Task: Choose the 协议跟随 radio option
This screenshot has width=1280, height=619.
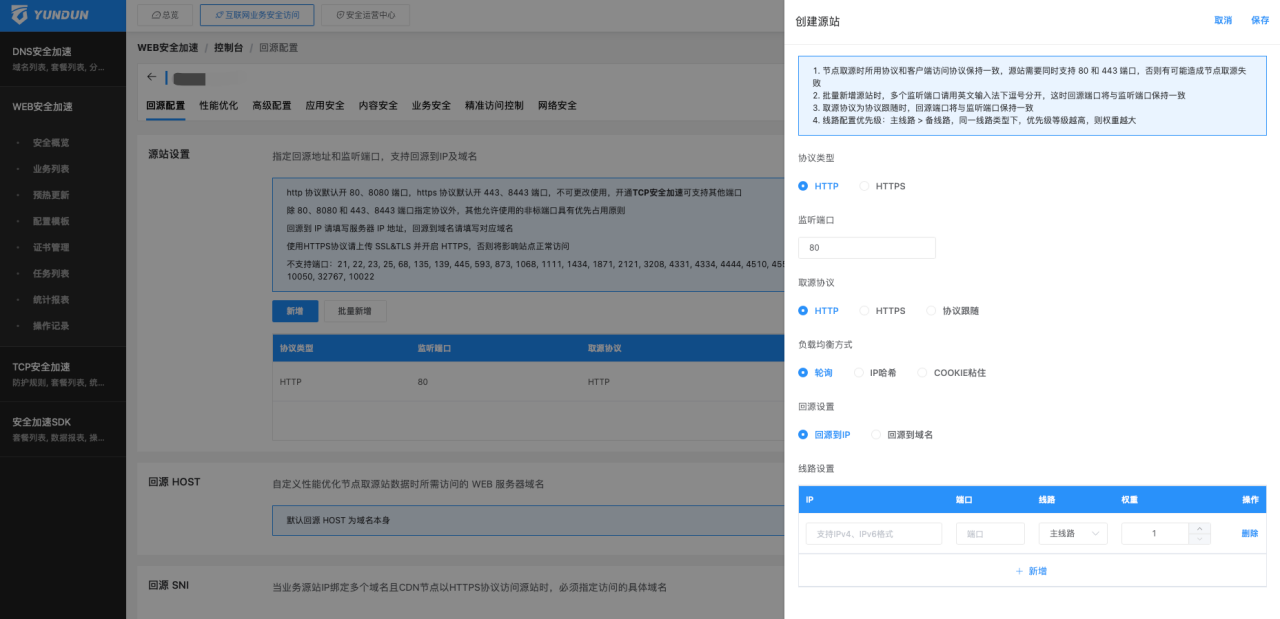Action: (953, 311)
